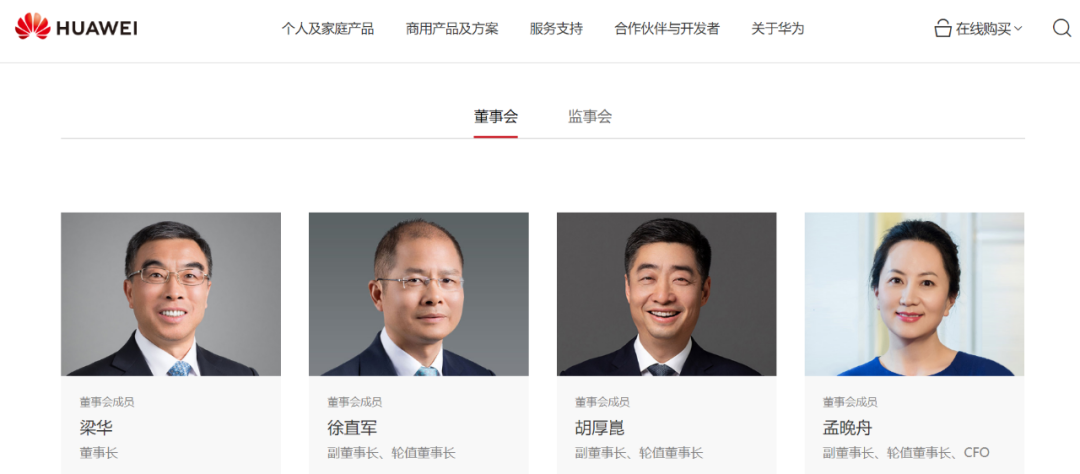Select the 服务支持 menu item
Screen dimensions: 1080x474
[x=556, y=29]
